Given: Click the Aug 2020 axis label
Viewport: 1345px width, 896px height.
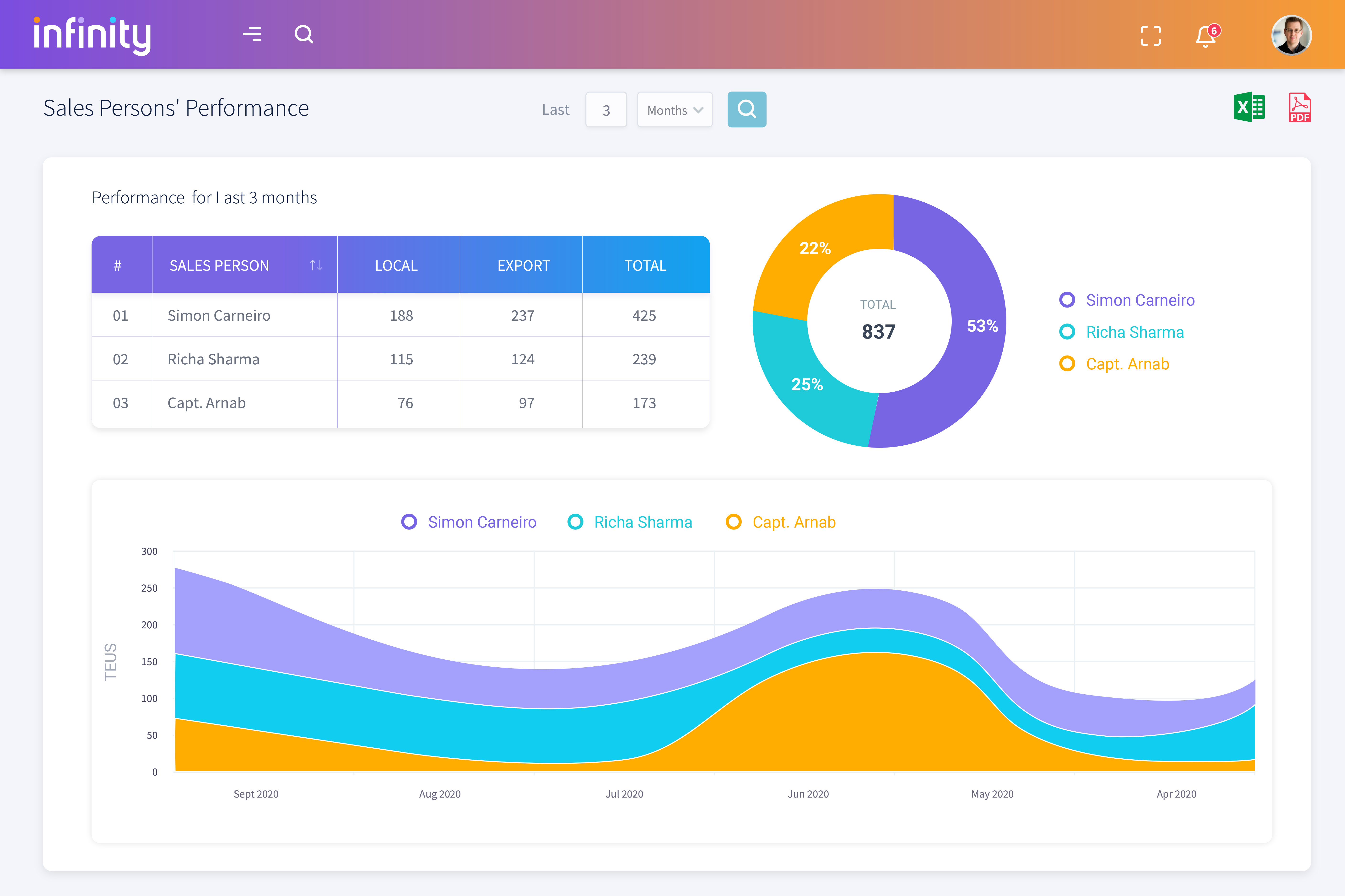Looking at the screenshot, I should coord(440,794).
